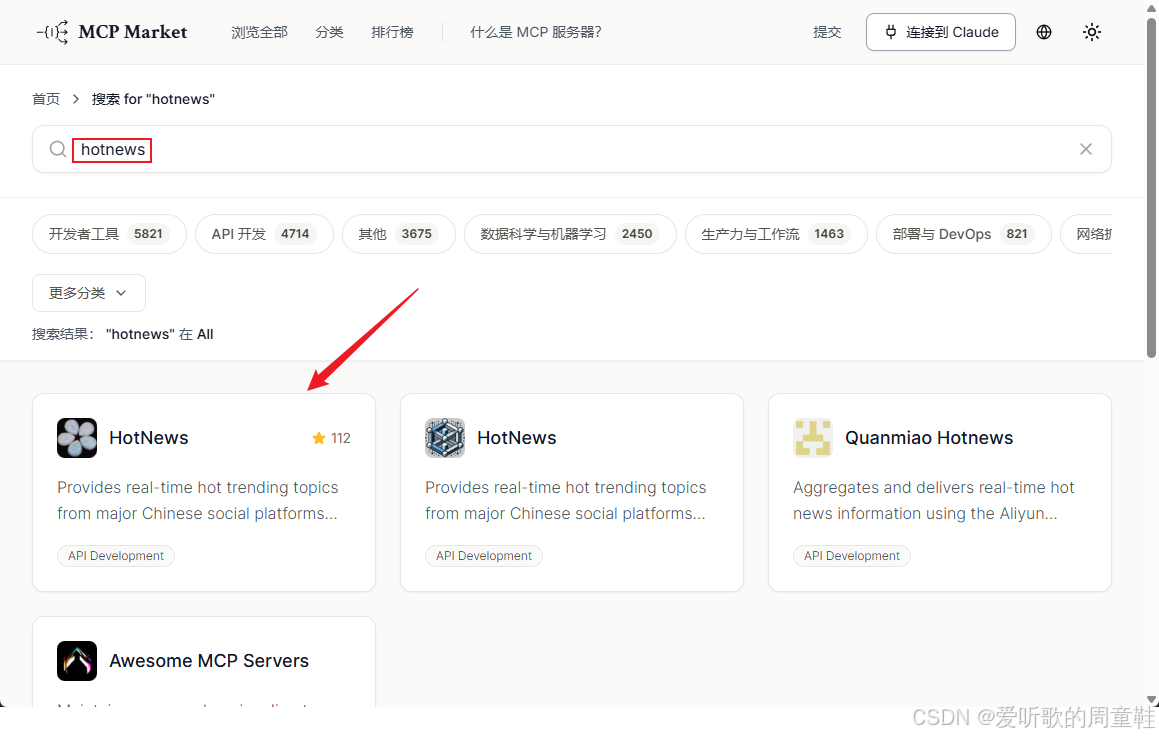Open the 分类 menu item

329,33
